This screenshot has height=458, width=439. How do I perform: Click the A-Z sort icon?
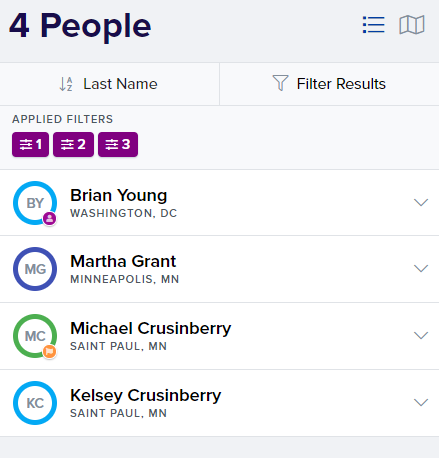(x=66, y=84)
